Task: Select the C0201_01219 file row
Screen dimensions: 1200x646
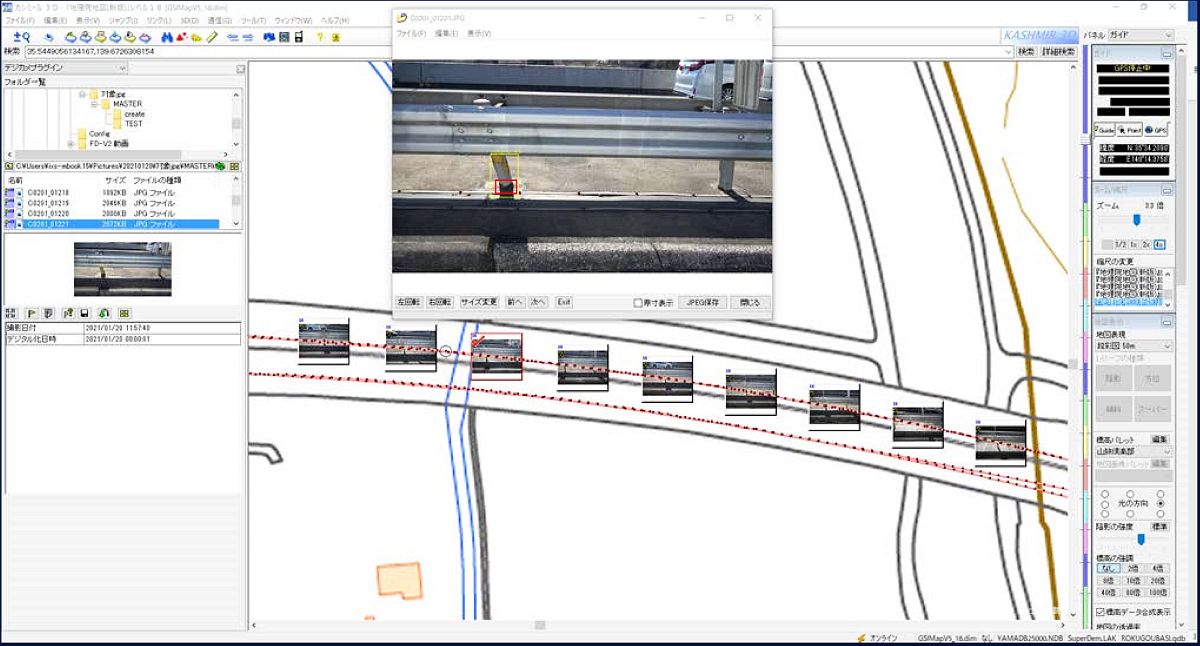Action: [x=112, y=203]
